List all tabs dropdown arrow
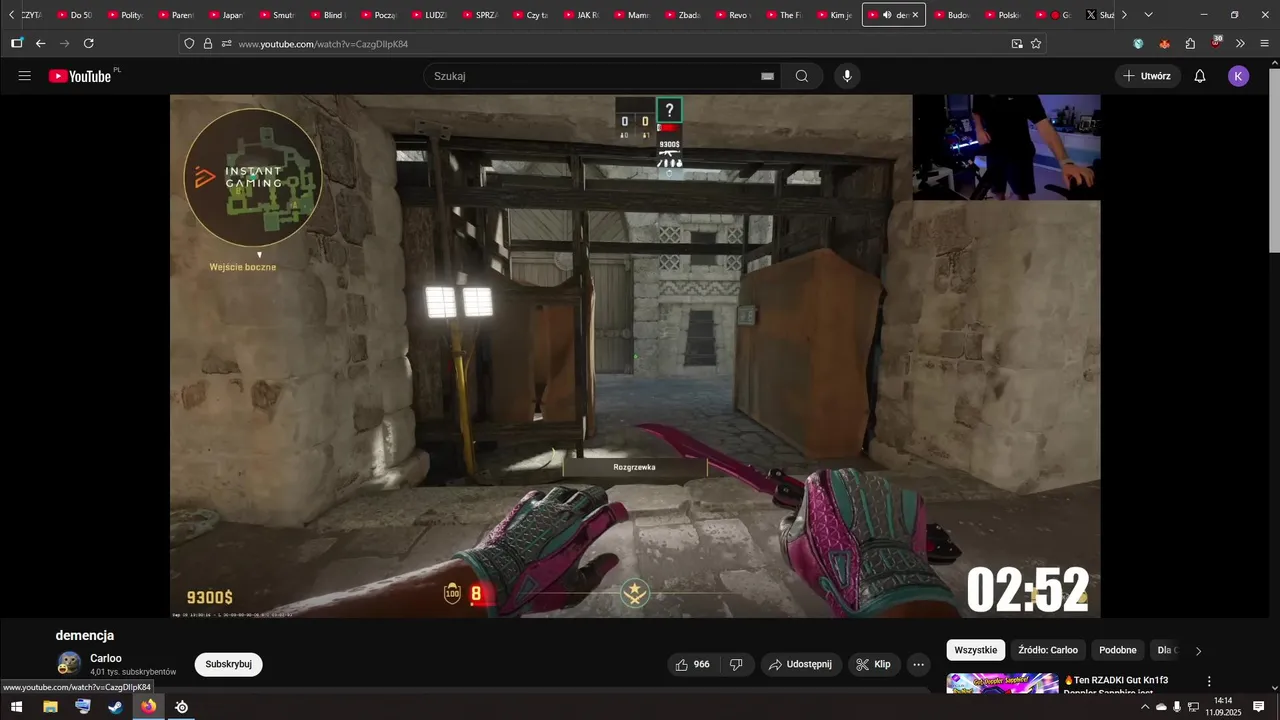Viewport: 1280px width, 720px height. pos(1148,15)
